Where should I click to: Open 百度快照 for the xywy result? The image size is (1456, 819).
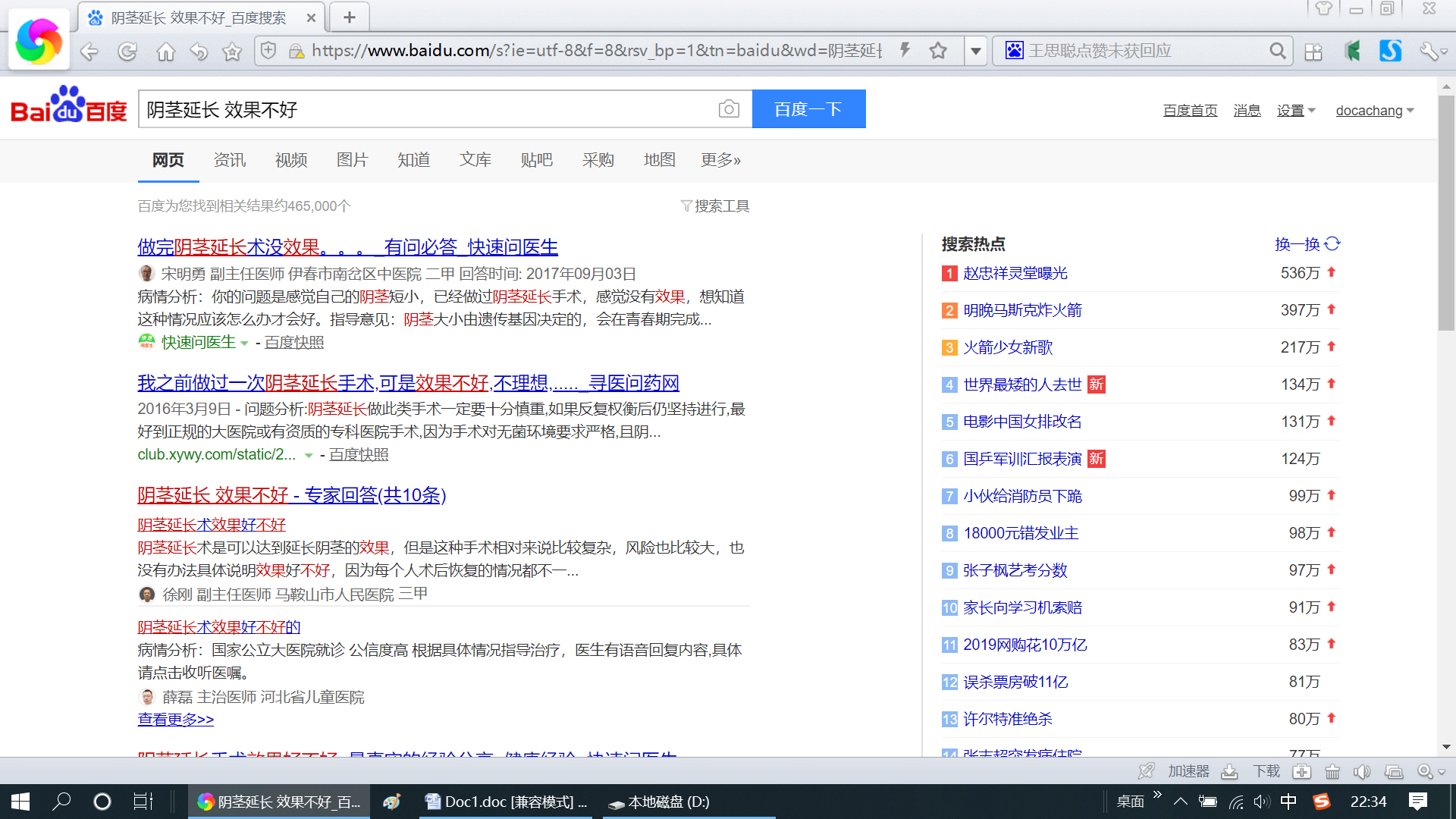pyautogui.click(x=359, y=455)
